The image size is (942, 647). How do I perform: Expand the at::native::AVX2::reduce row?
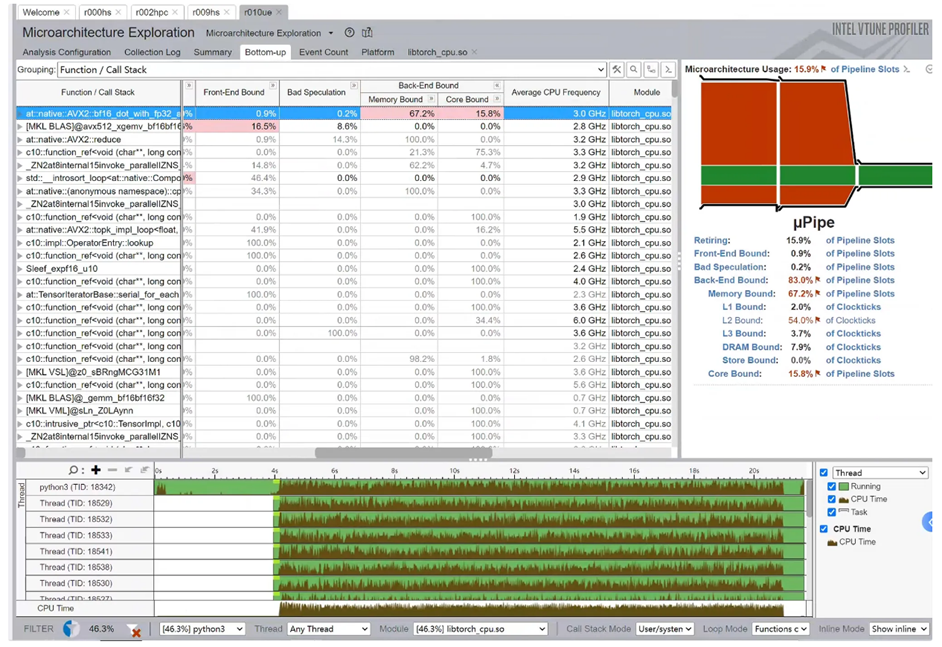20,139
